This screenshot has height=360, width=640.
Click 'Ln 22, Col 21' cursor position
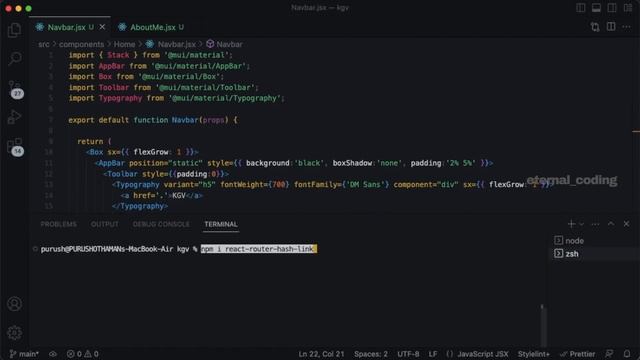[x=321, y=354]
